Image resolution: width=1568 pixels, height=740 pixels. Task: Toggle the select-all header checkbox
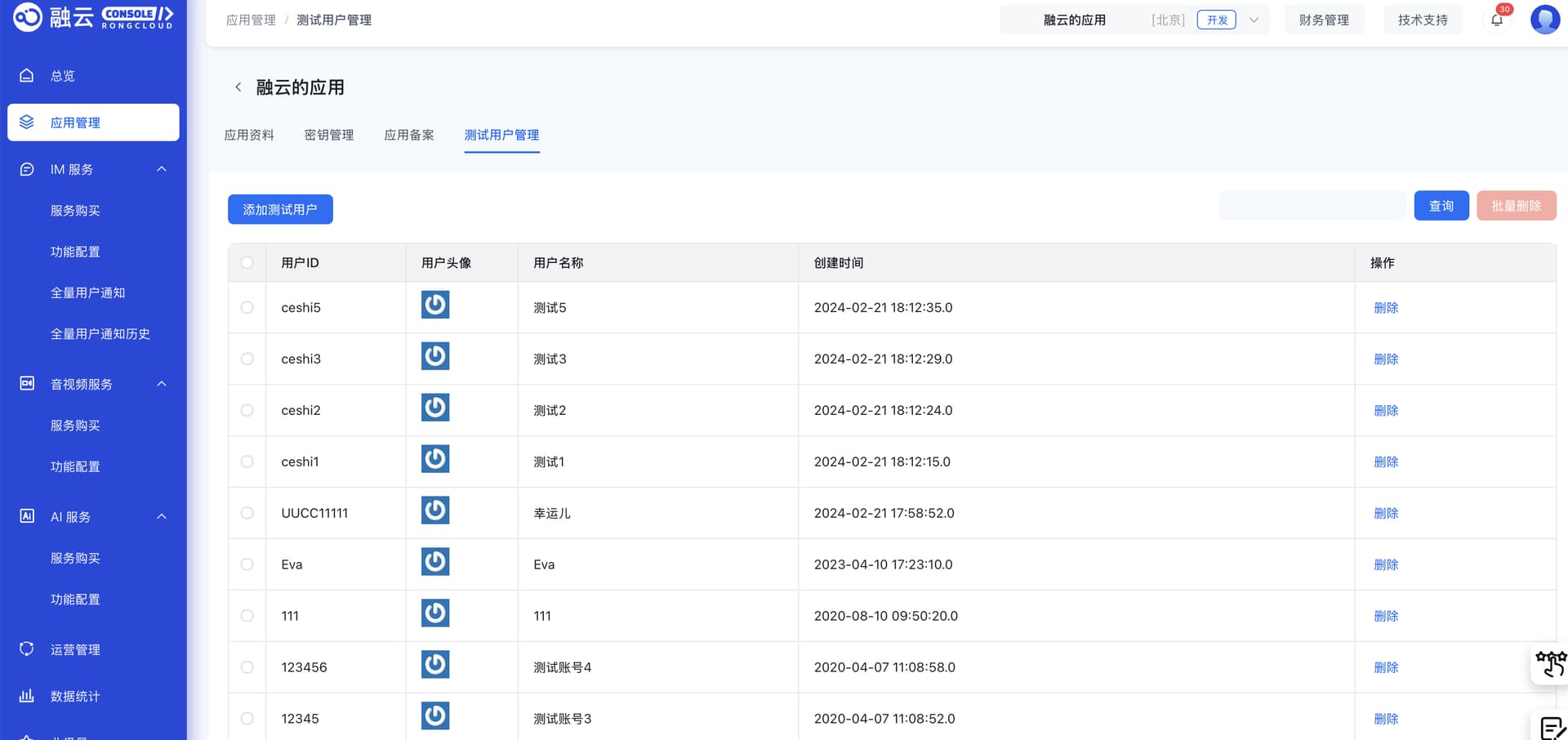pyautogui.click(x=247, y=263)
